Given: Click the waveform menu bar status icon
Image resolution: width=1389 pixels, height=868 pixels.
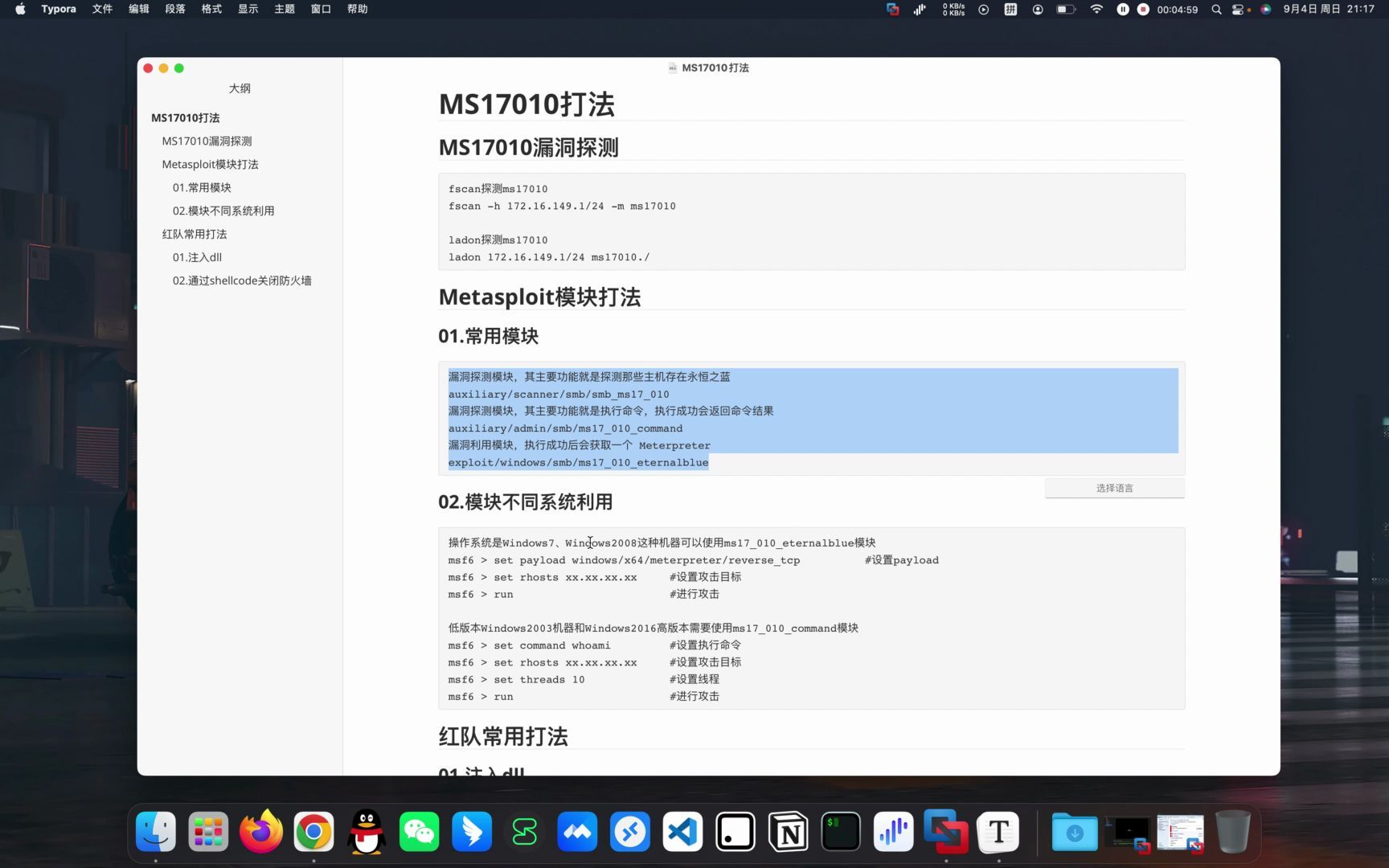Looking at the screenshot, I should tap(920, 9).
